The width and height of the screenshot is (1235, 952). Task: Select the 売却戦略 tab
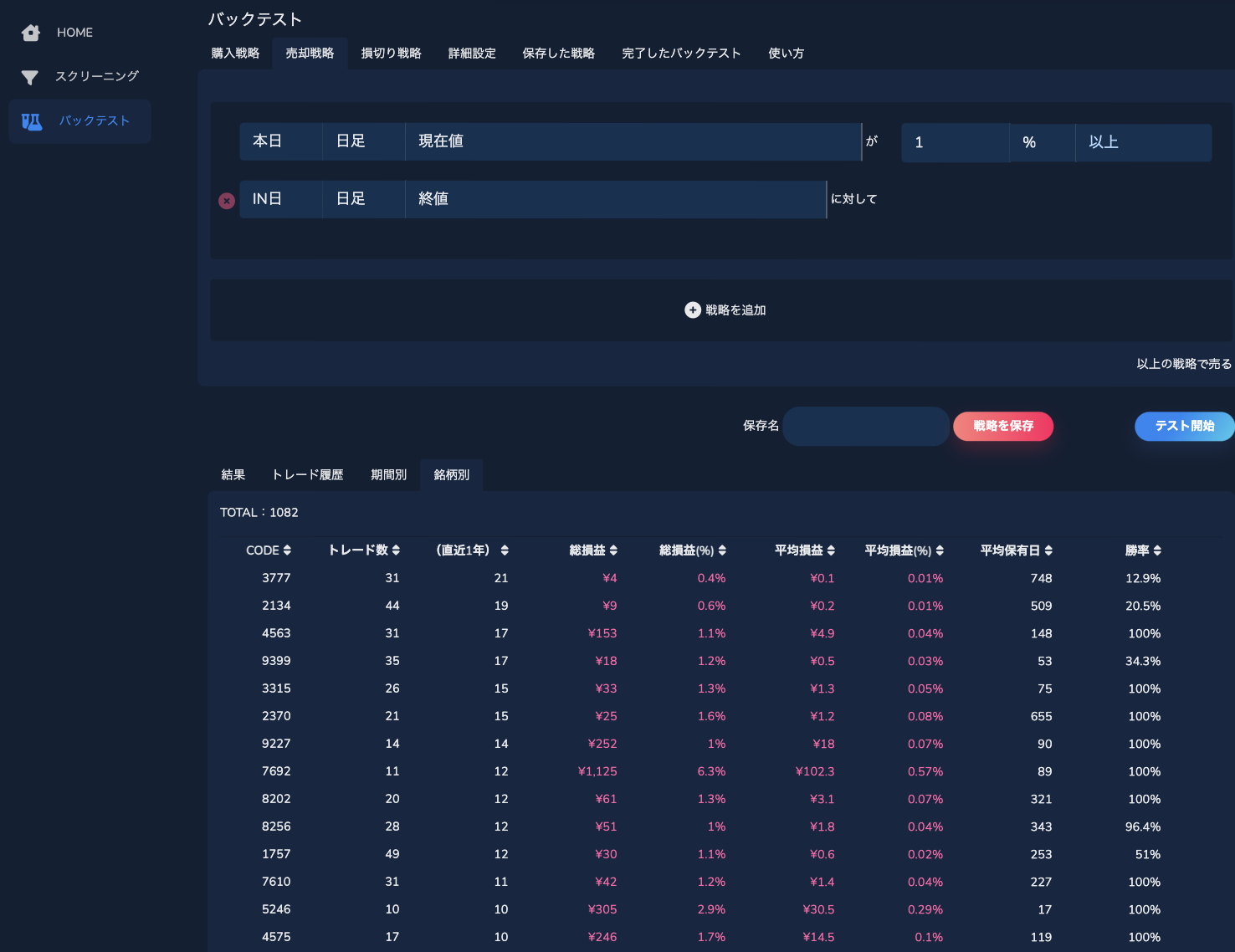pyautogui.click(x=310, y=54)
